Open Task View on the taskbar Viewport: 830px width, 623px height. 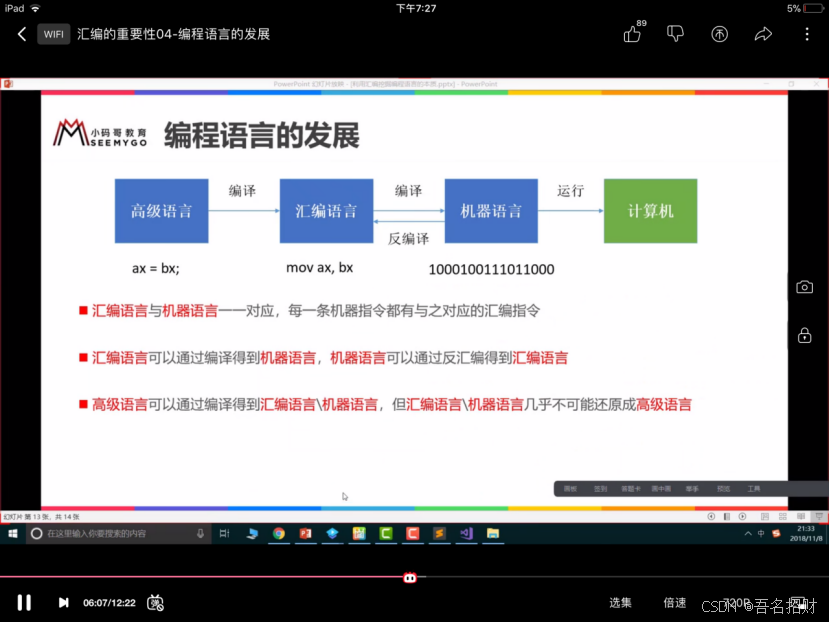pos(224,534)
